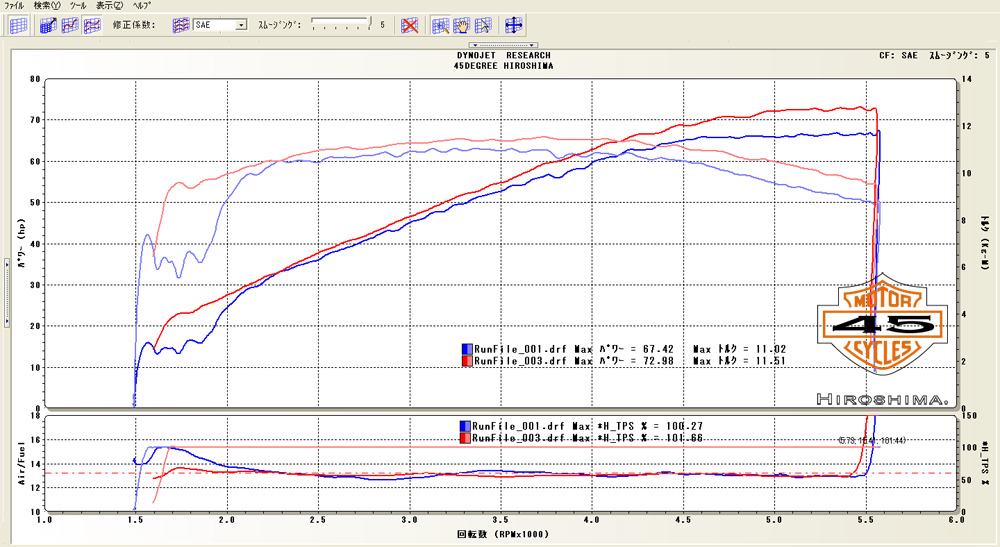Viewport: 1000px width, 547px height.
Task: Open the ツール menu
Action: (77, 6)
